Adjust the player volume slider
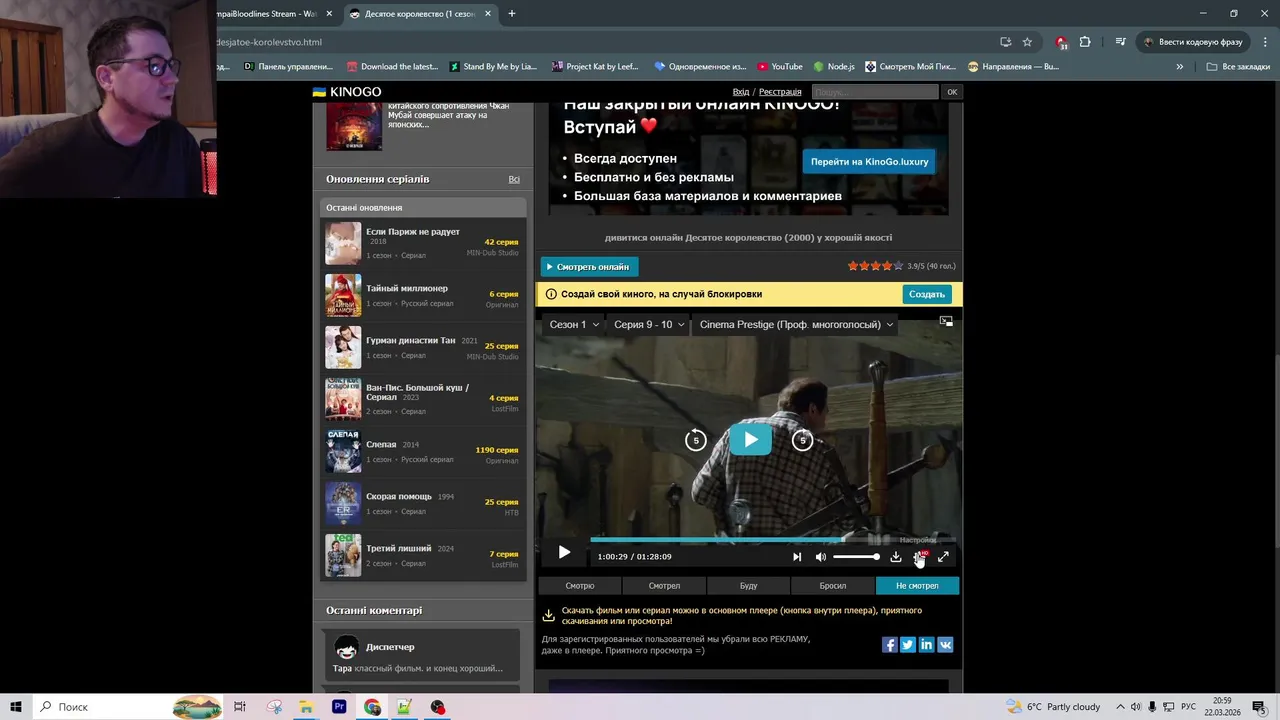The height and width of the screenshot is (720, 1280). [x=856, y=557]
